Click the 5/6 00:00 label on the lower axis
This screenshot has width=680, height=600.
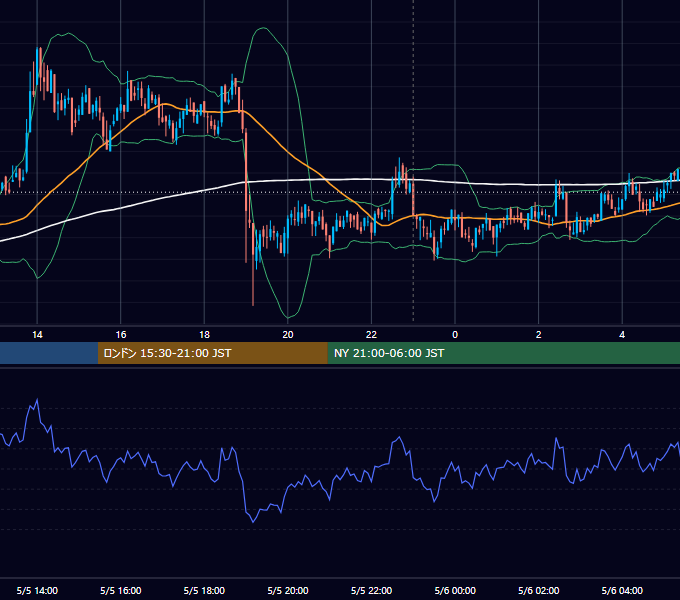tap(455, 590)
